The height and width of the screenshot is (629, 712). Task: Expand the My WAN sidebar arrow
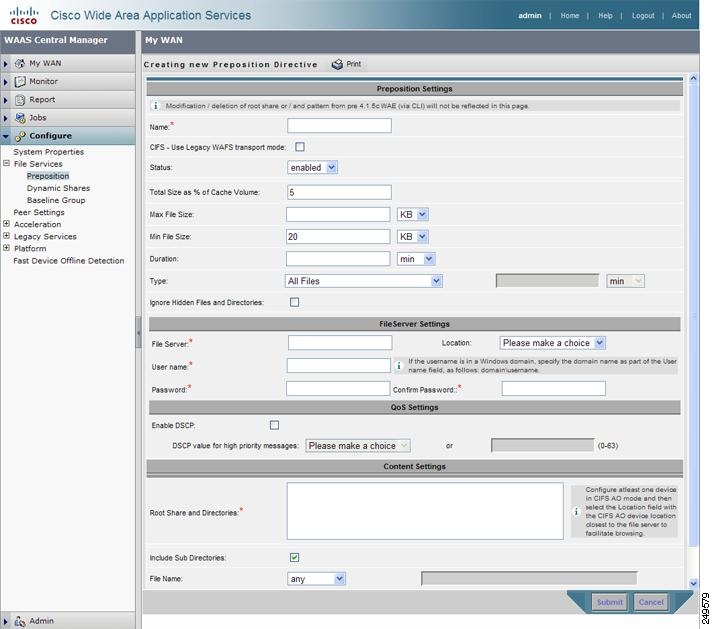point(5,64)
